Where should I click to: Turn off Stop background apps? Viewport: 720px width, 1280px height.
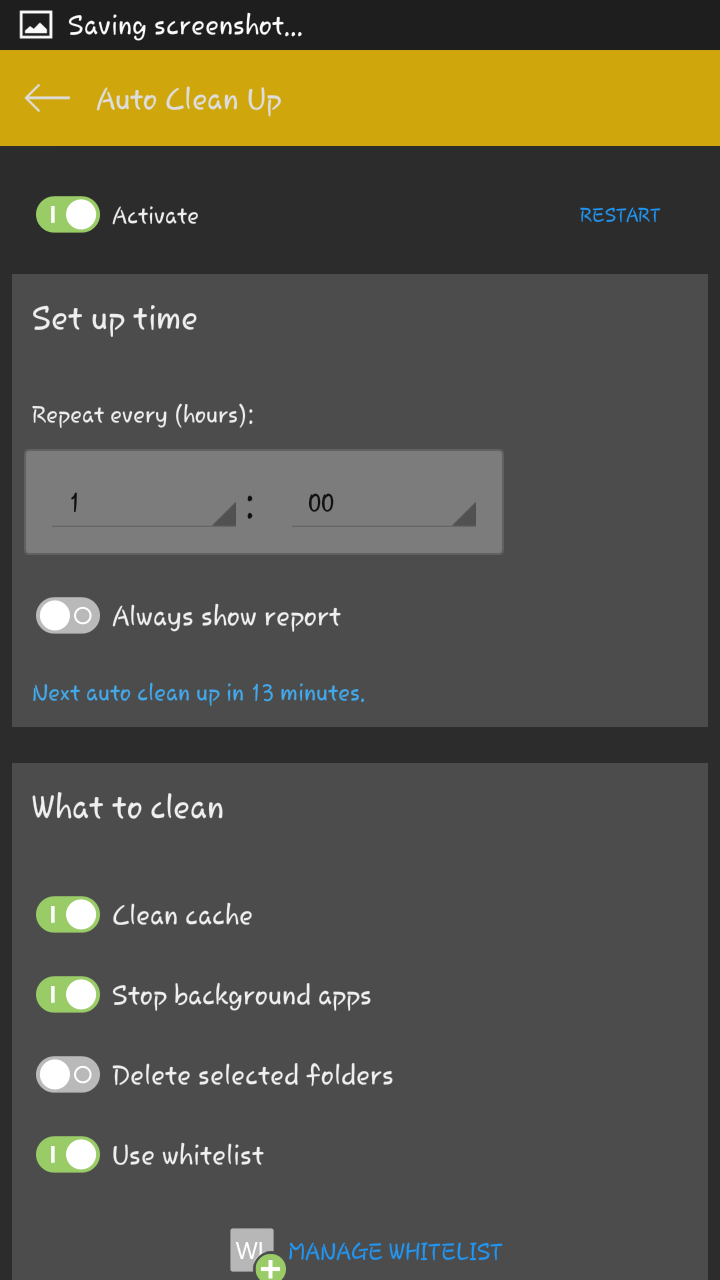tap(67, 994)
